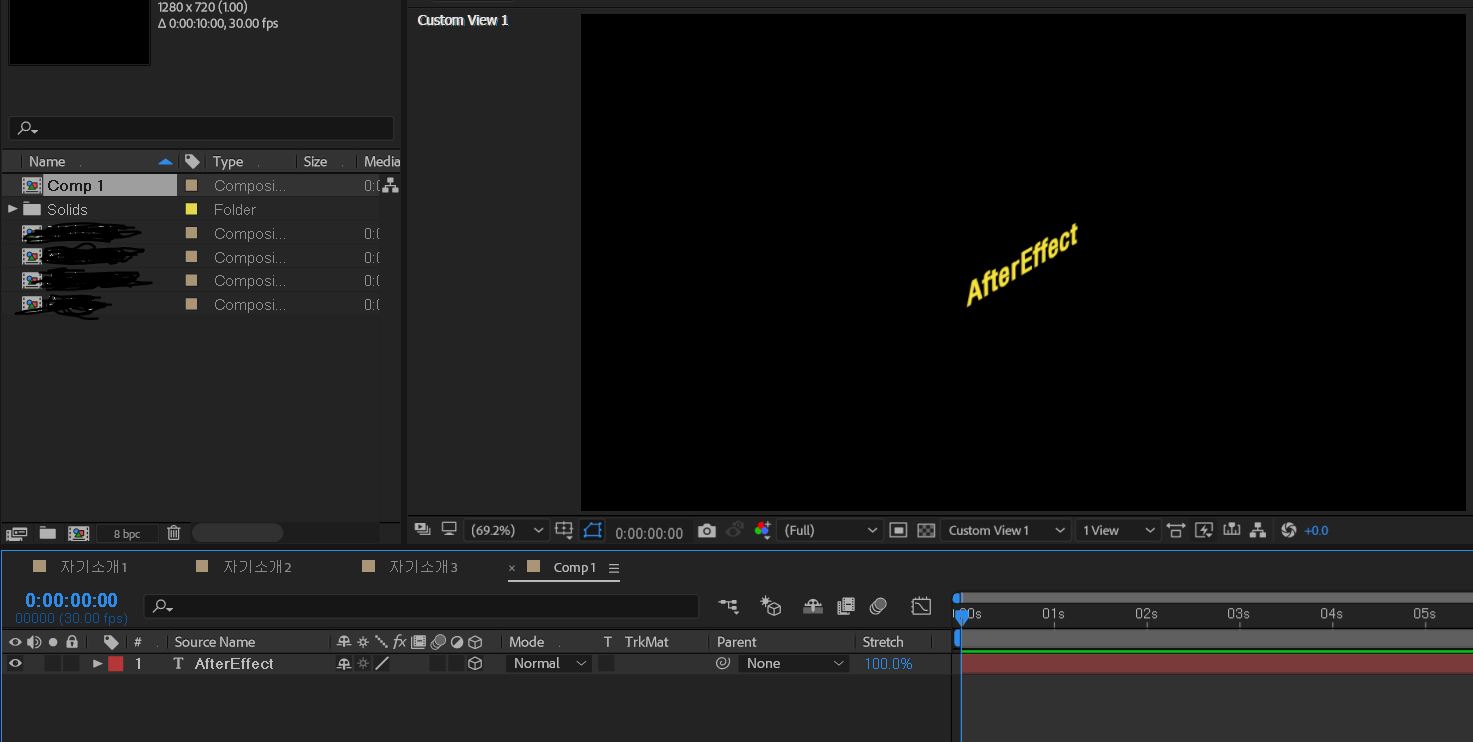Image resolution: width=1473 pixels, height=742 pixels.
Task: Toggle Draft 3D icon
Action: click(x=770, y=606)
